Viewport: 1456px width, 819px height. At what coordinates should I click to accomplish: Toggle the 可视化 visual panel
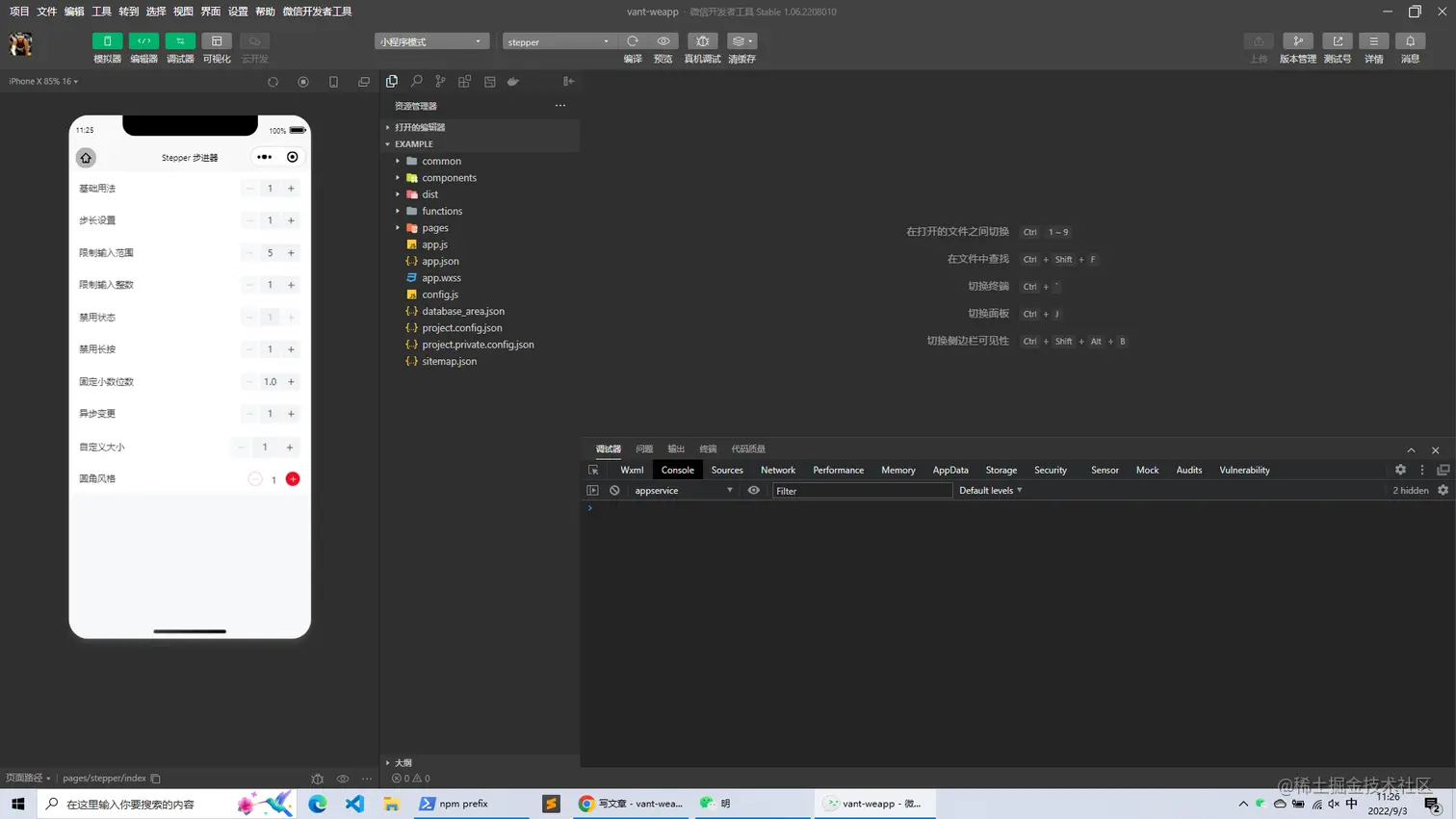coord(217,41)
